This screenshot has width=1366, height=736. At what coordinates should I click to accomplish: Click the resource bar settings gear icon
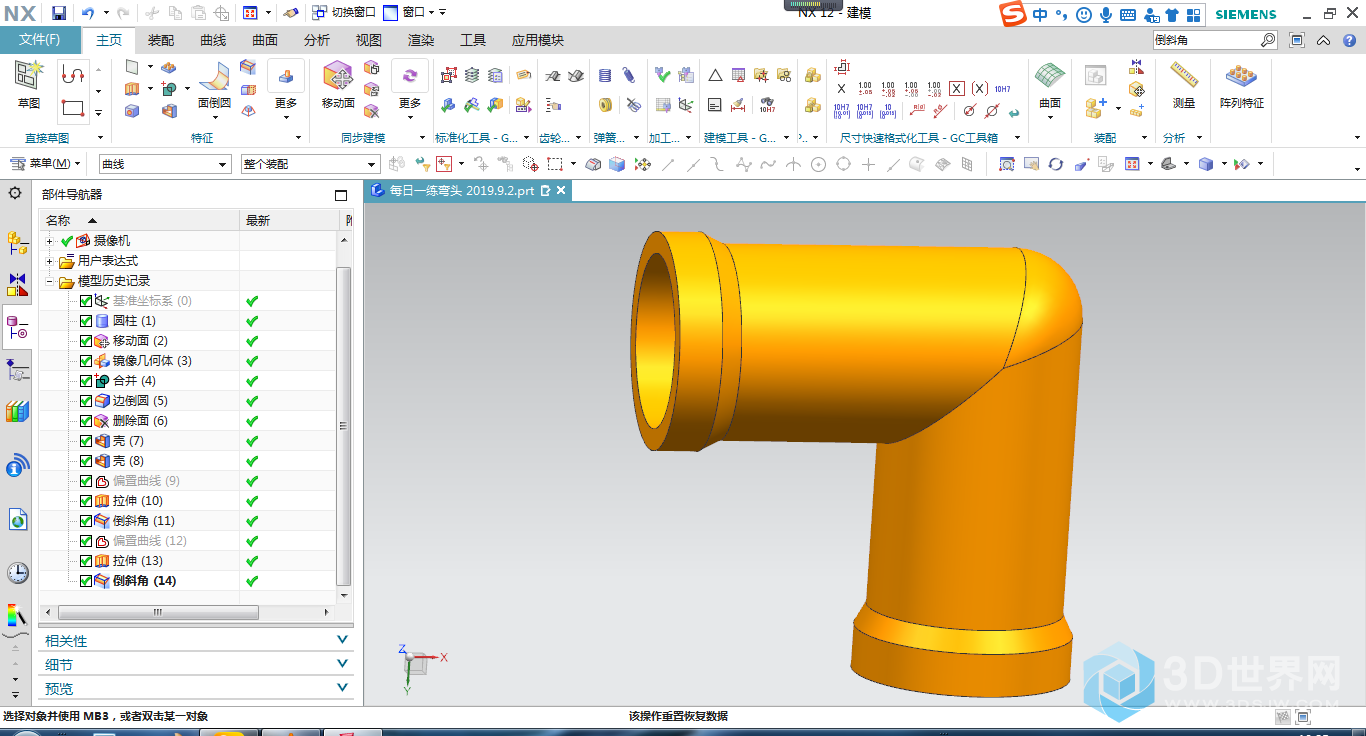coord(15,193)
